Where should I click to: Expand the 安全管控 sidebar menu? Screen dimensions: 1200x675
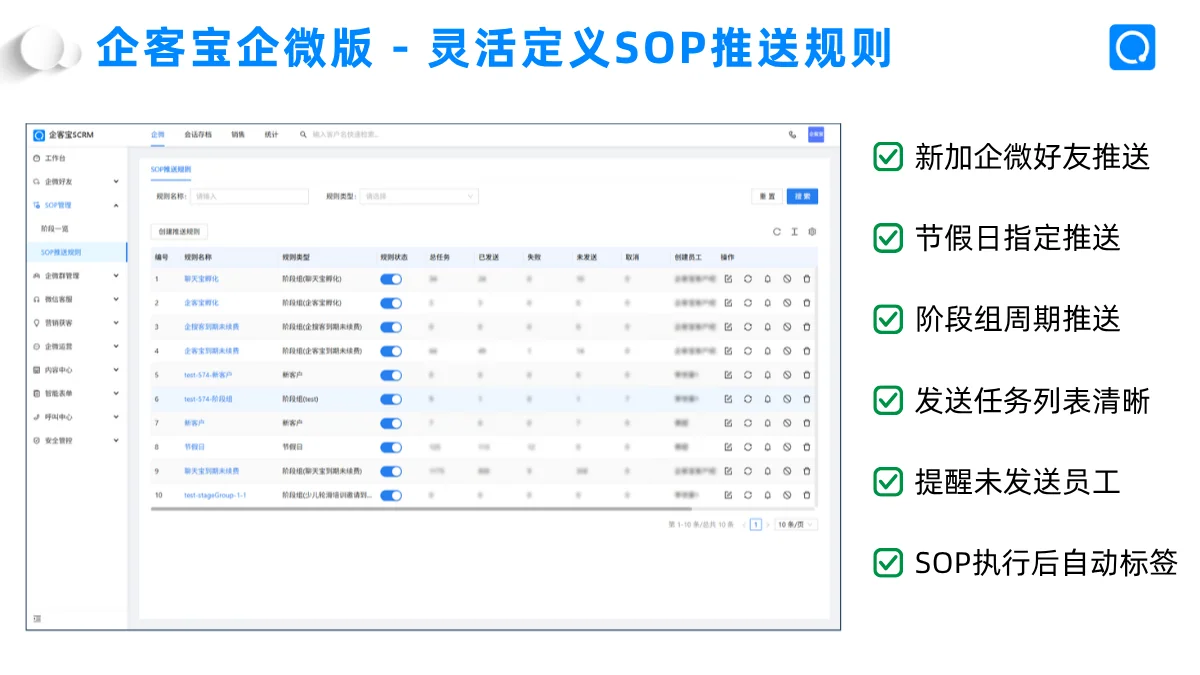(x=77, y=440)
